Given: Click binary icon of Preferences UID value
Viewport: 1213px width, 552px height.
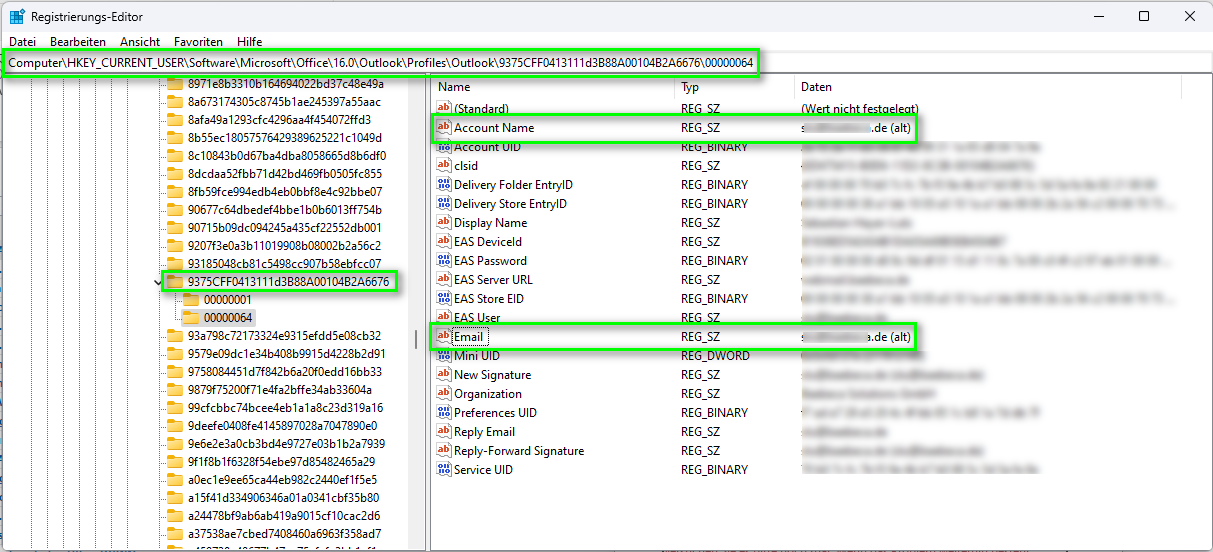Looking at the screenshot, I should [444, 413].
